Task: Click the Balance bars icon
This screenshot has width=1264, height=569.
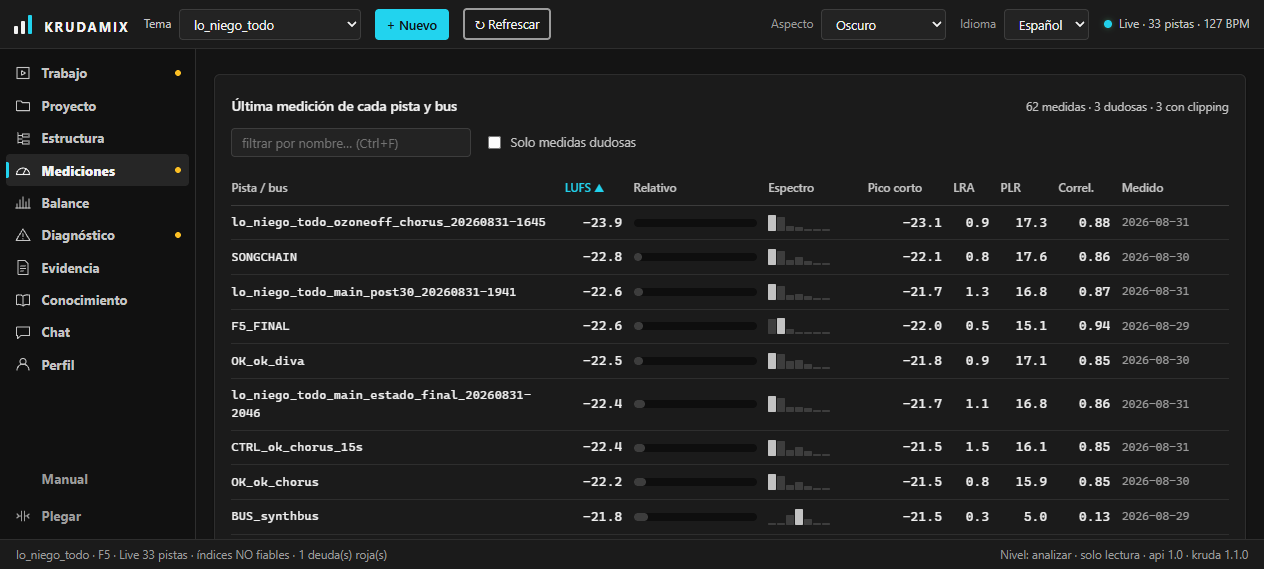Action: pos(23,203)
